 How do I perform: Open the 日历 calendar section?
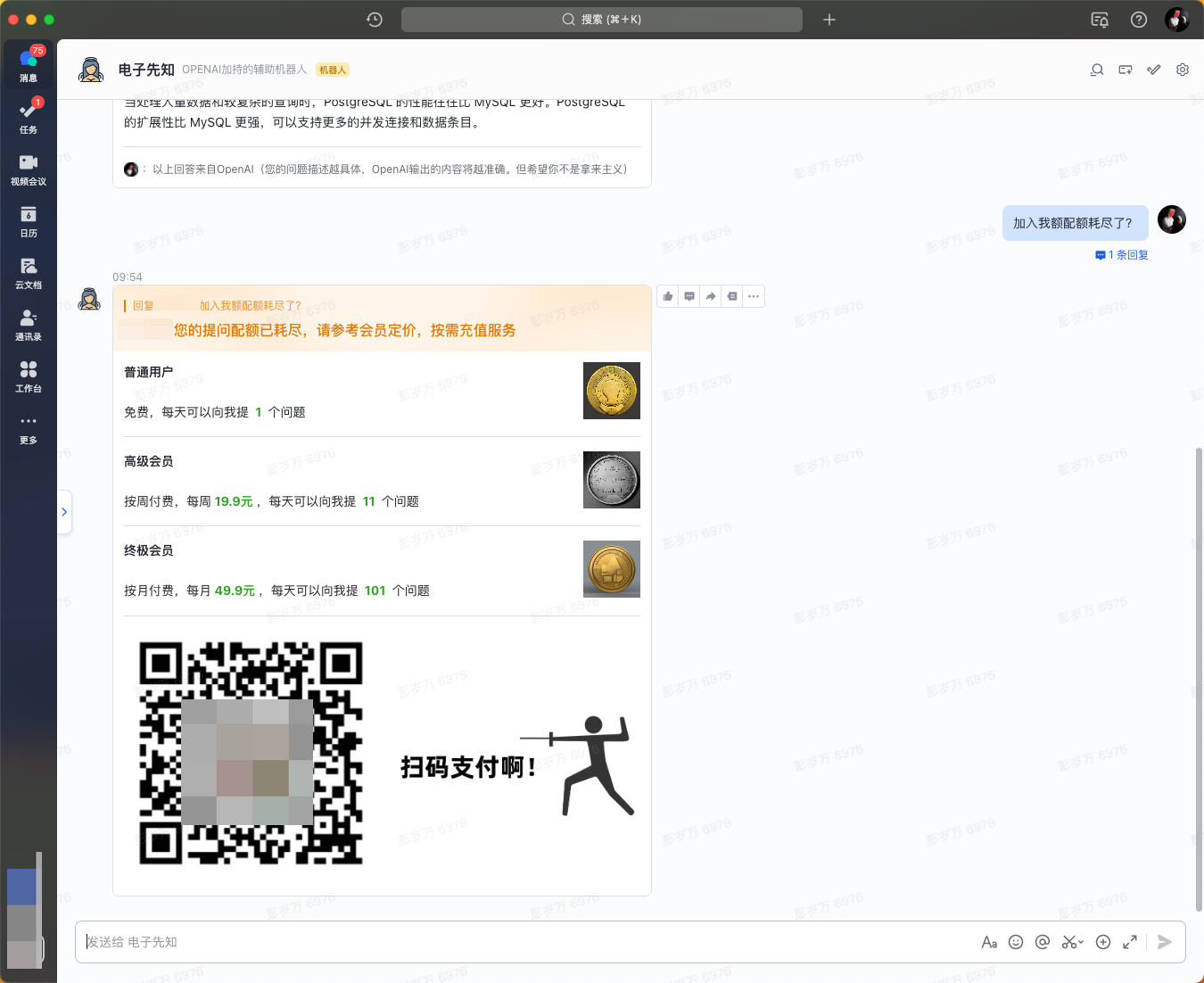pos(29,219)
